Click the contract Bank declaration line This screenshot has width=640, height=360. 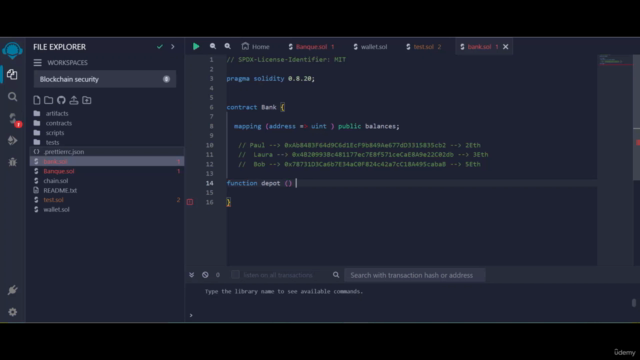pyautogui.click(x=256, y=107)
